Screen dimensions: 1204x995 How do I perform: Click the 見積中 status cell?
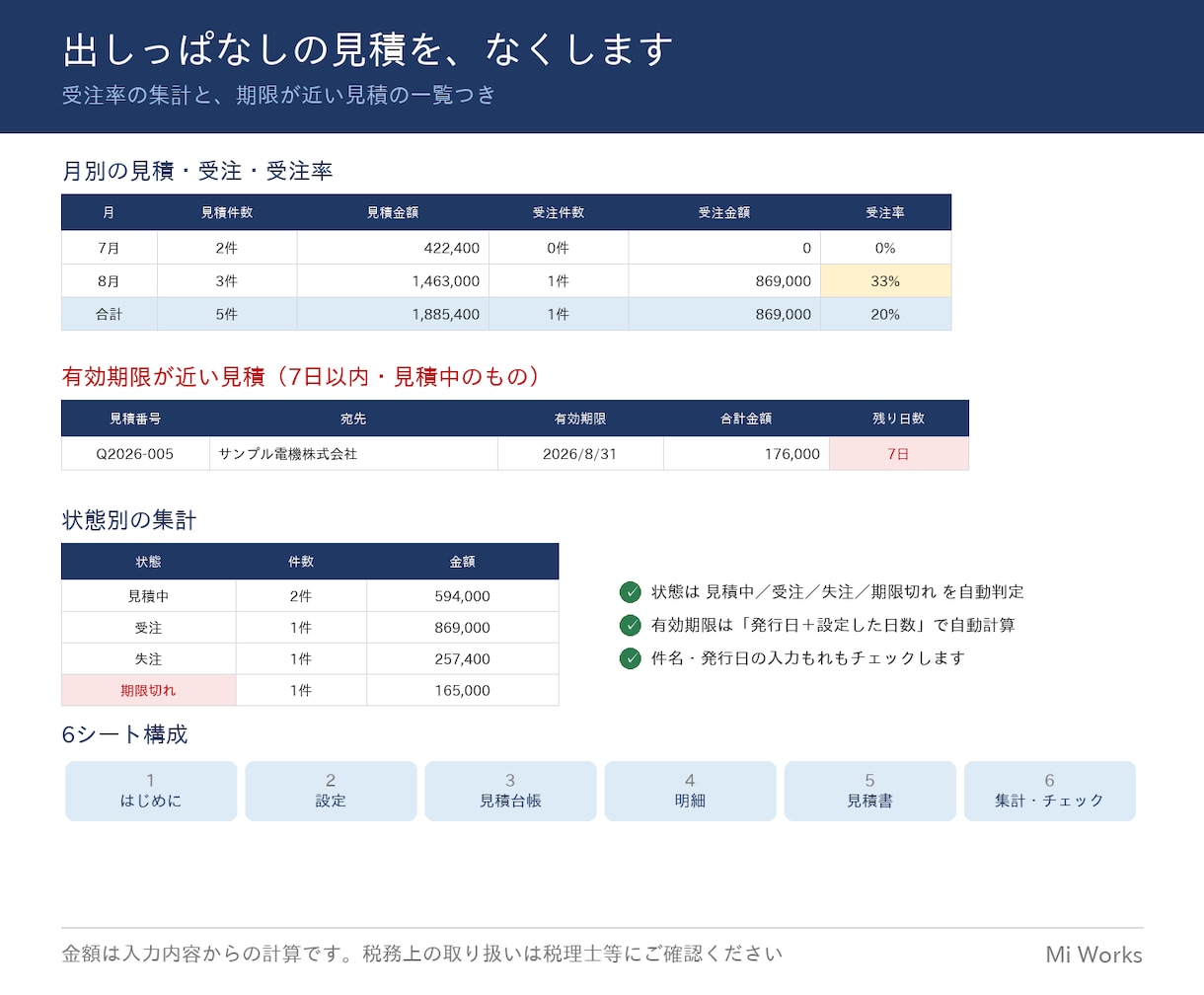click(149, 596)
